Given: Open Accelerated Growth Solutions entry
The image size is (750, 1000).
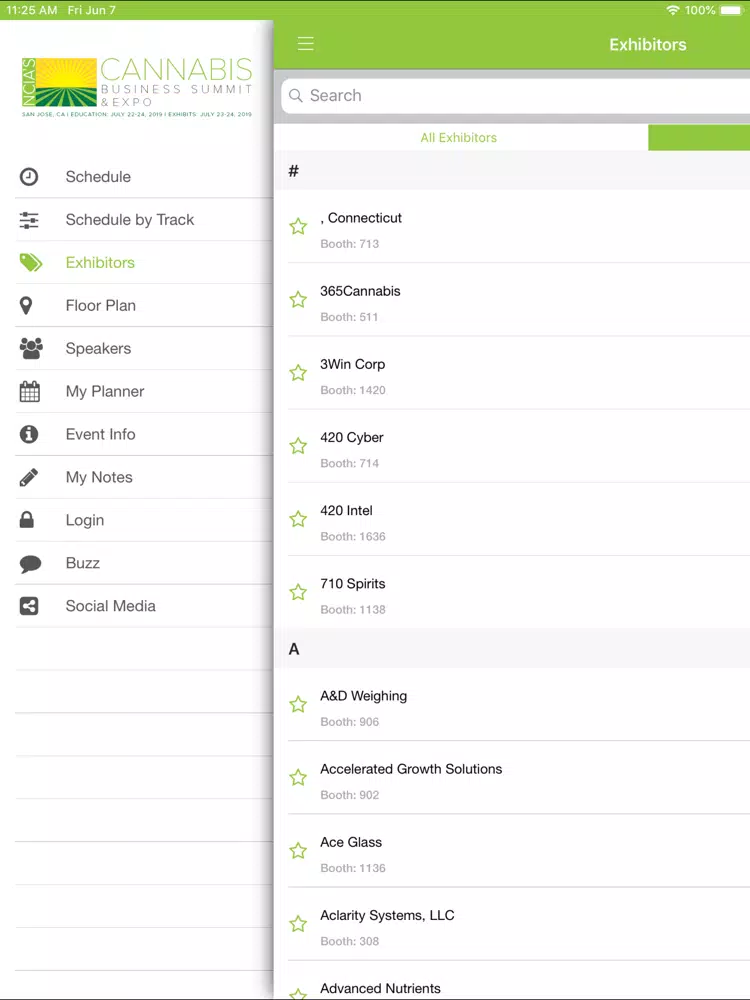Looking at the screenshot, I should [512, 777].
